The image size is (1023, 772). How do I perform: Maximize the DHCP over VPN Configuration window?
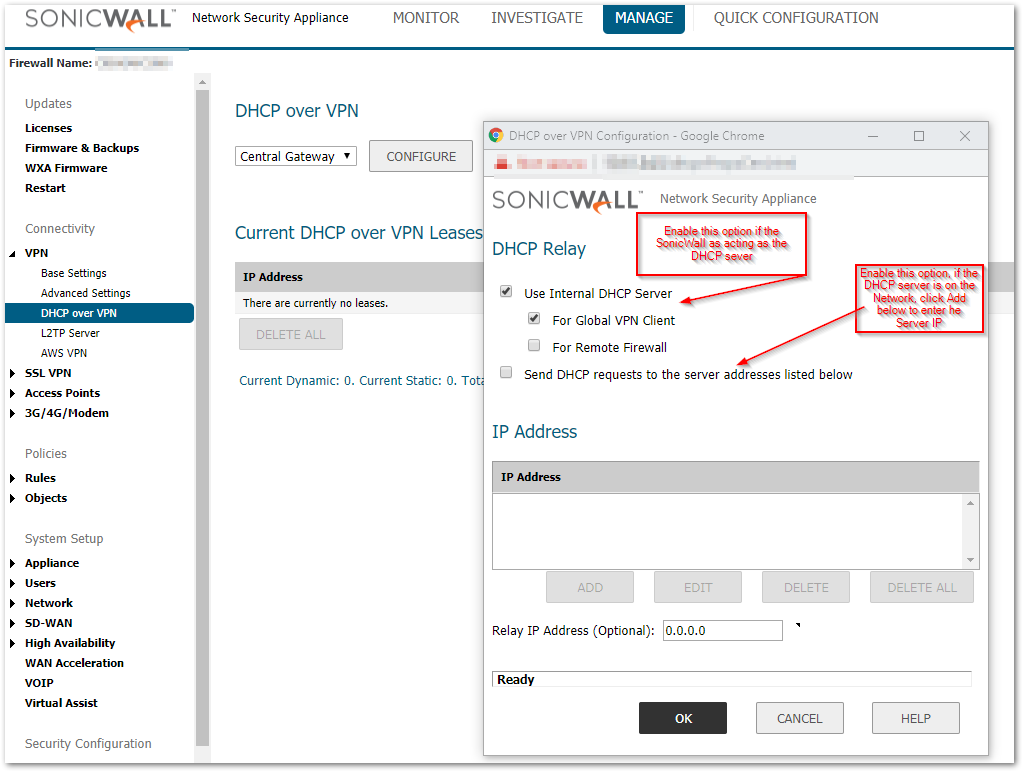[919, 136]
